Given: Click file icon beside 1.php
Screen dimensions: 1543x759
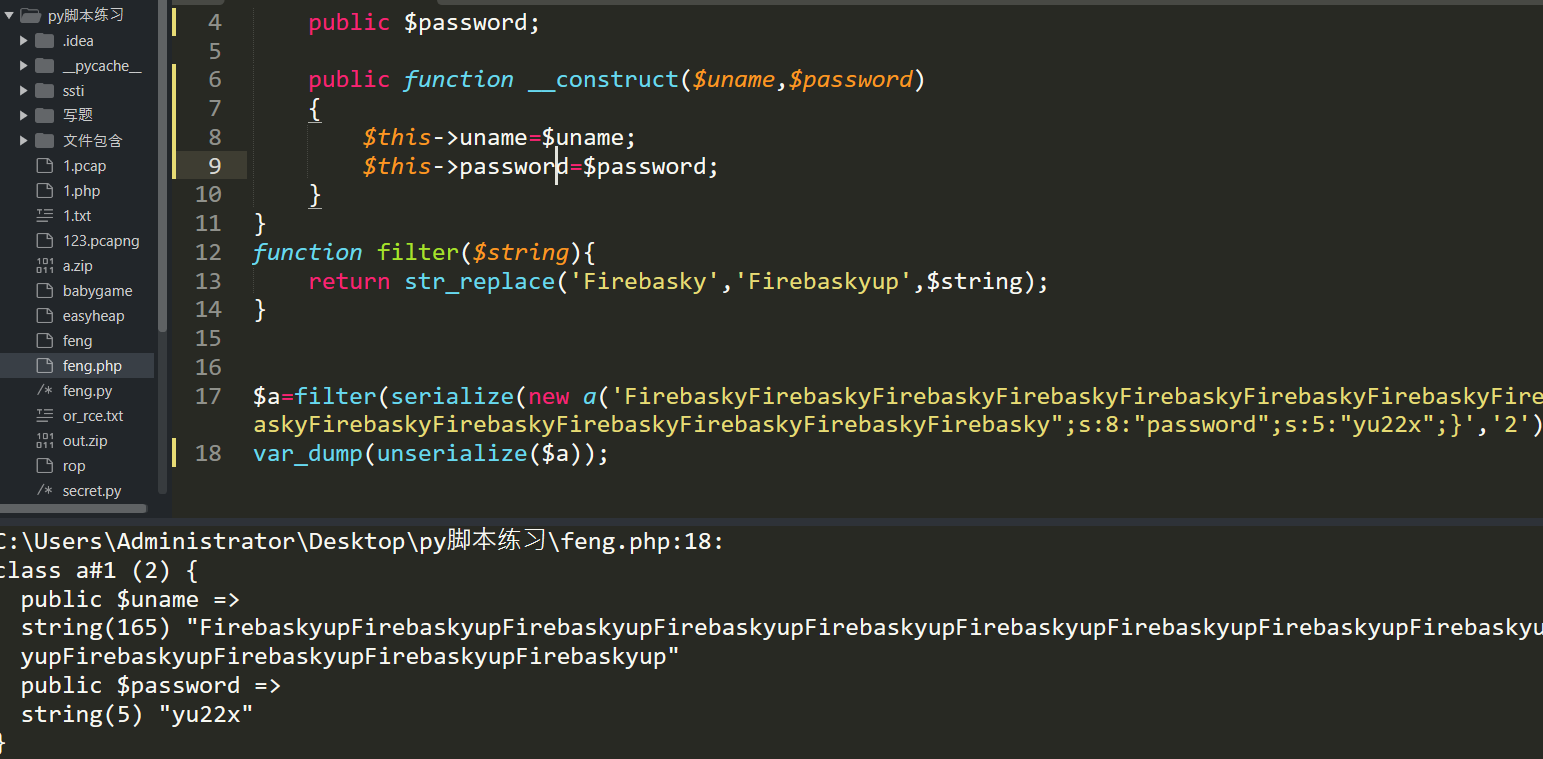Looking at the screenshot, I should pyautogui.click(x=44, y=190).
